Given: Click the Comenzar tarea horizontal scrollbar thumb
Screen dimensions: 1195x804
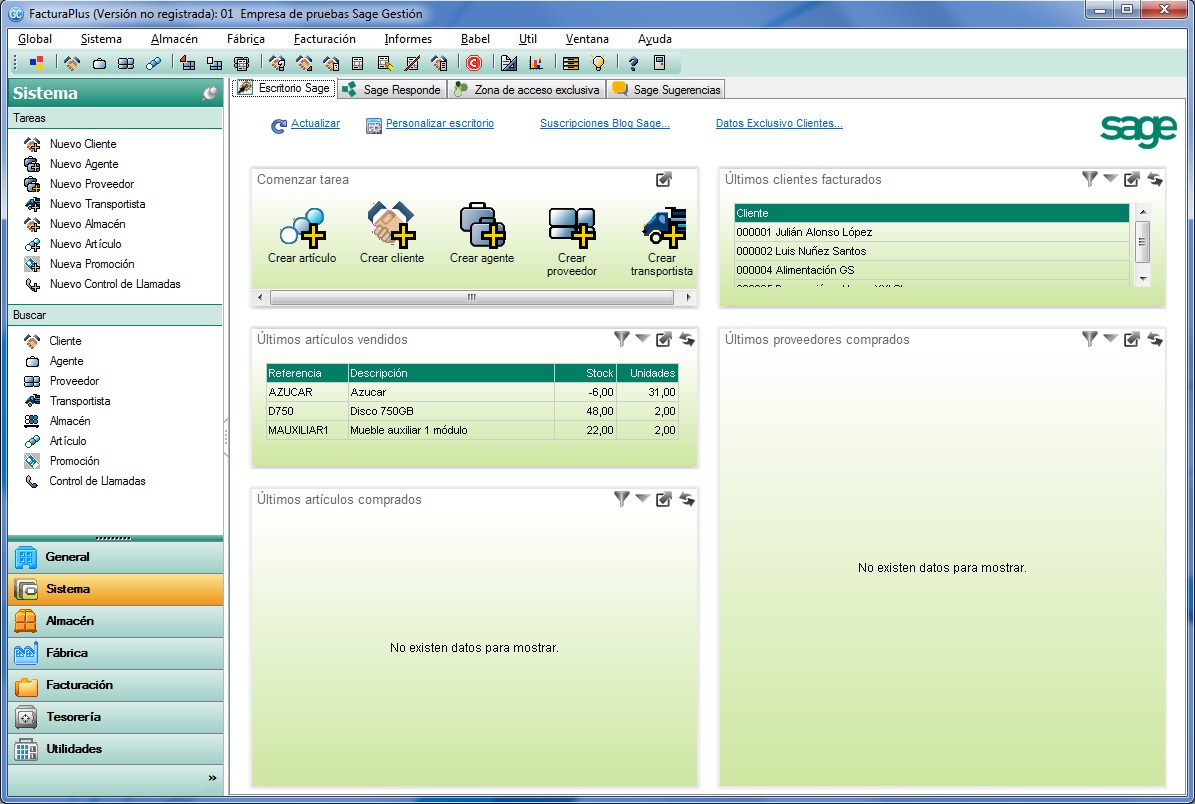Looking at the screenshot, I should (471, 297).
